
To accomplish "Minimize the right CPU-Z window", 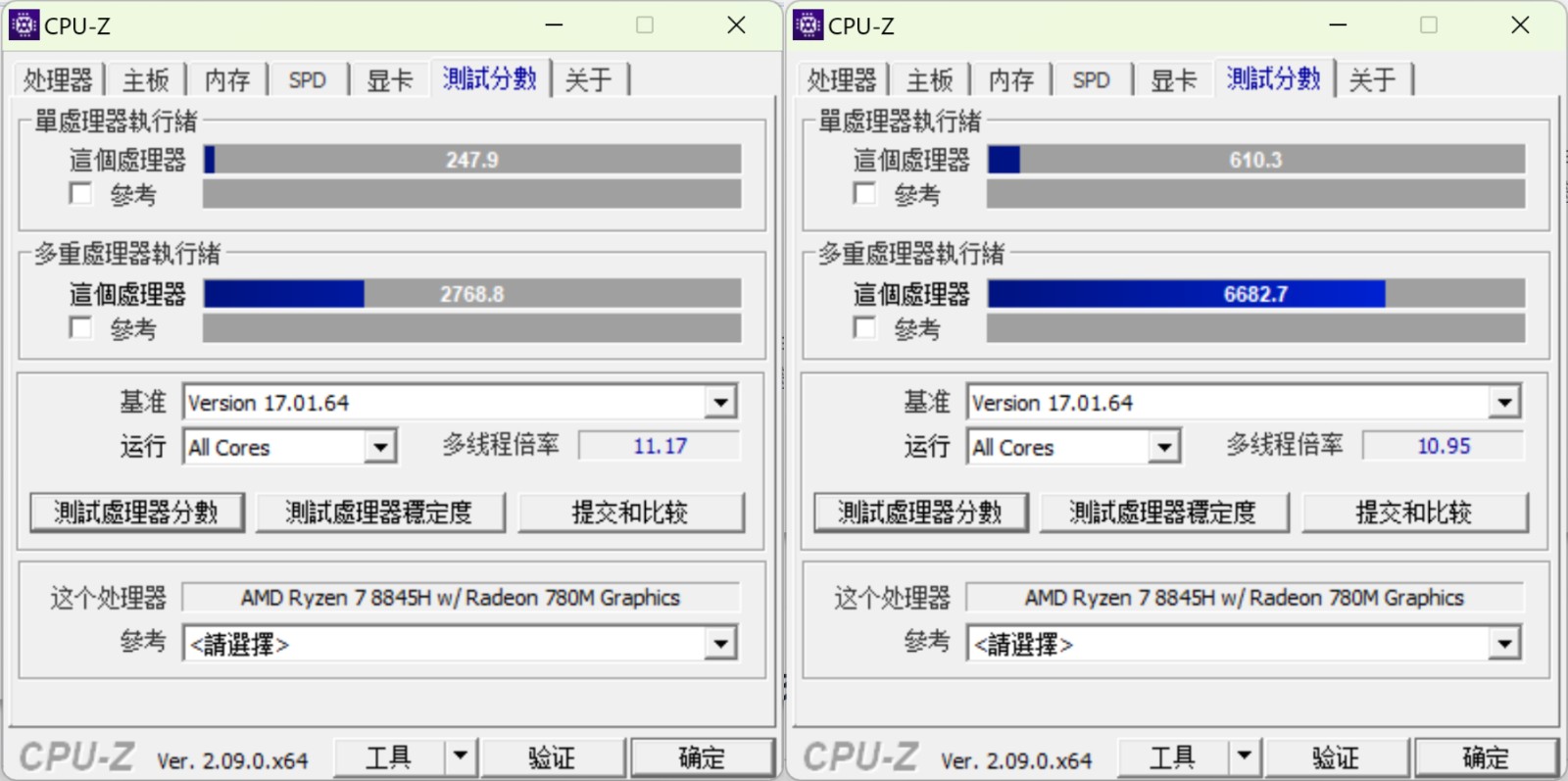I will (1338, 24).
